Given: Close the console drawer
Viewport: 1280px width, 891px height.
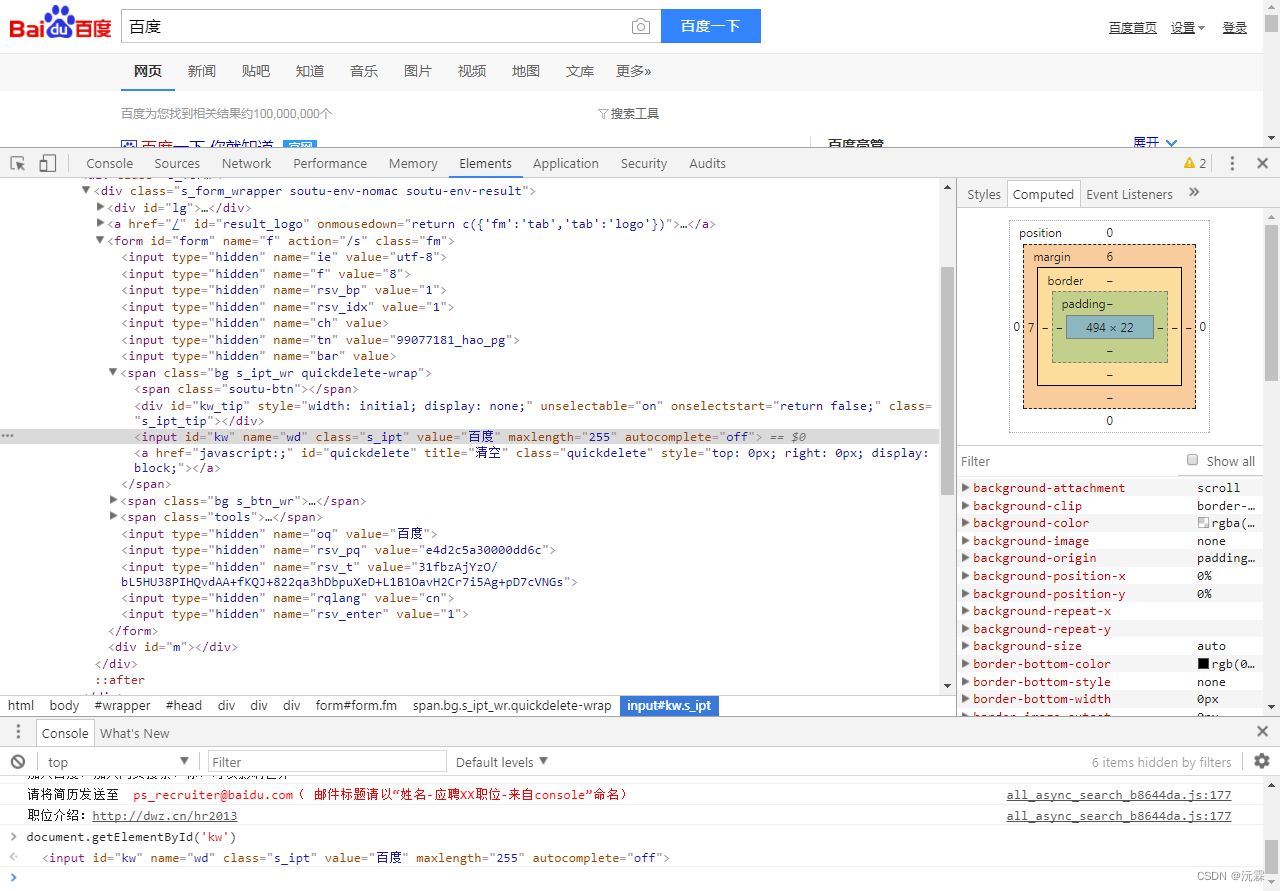Looking at the screenshot, I should (1262, 732).
